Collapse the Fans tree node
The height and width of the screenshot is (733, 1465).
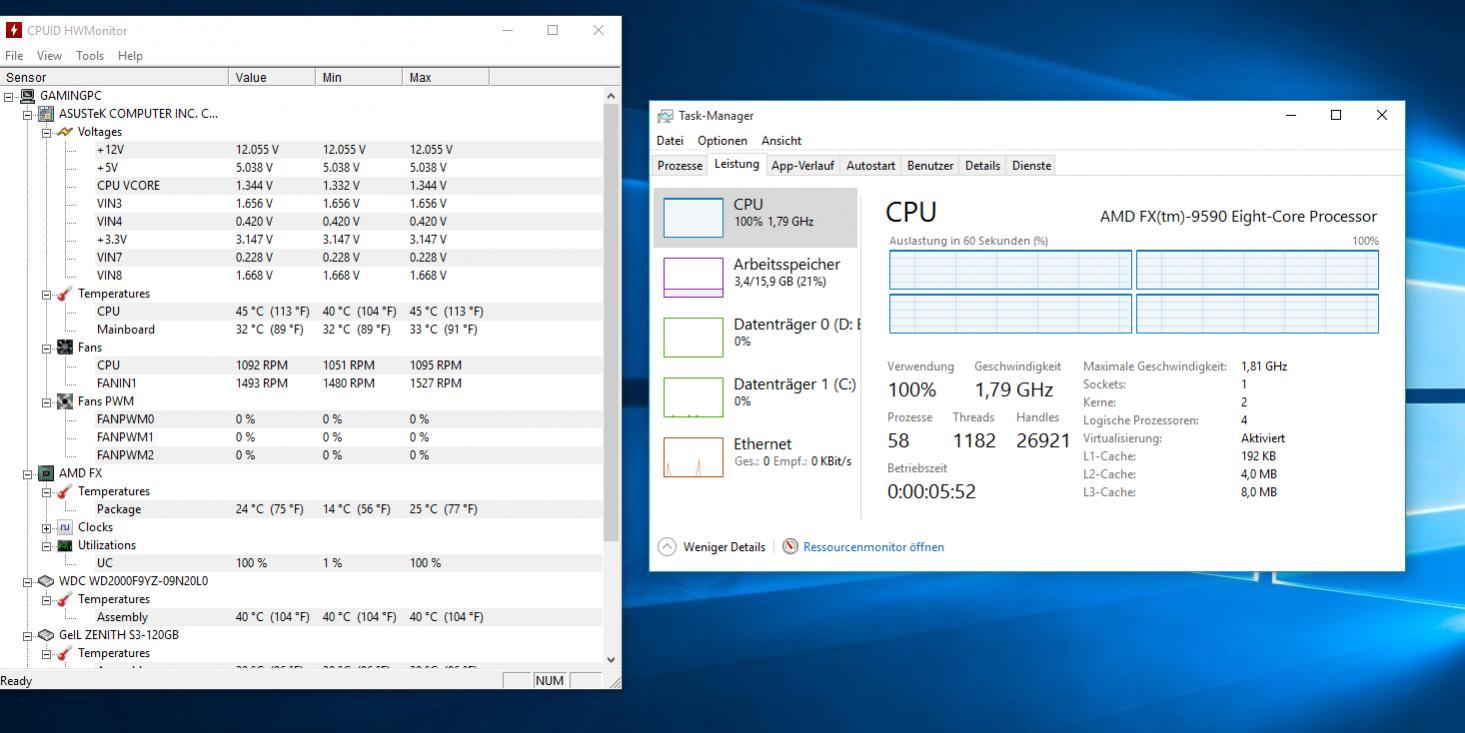tap(46, 348)
